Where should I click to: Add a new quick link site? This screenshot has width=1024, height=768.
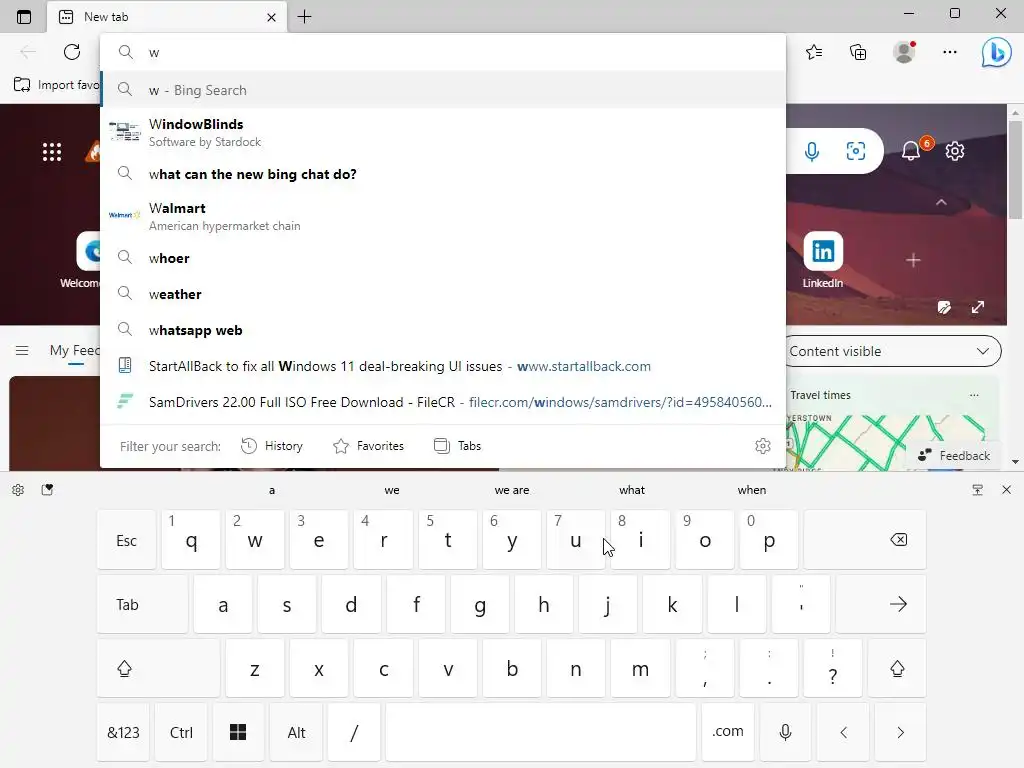(913, 261)
